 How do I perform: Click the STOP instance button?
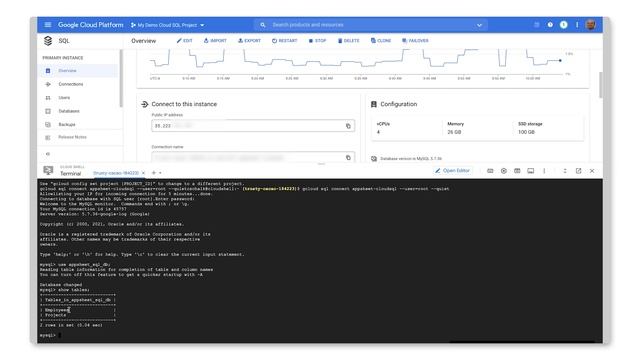tap(318, 41)
